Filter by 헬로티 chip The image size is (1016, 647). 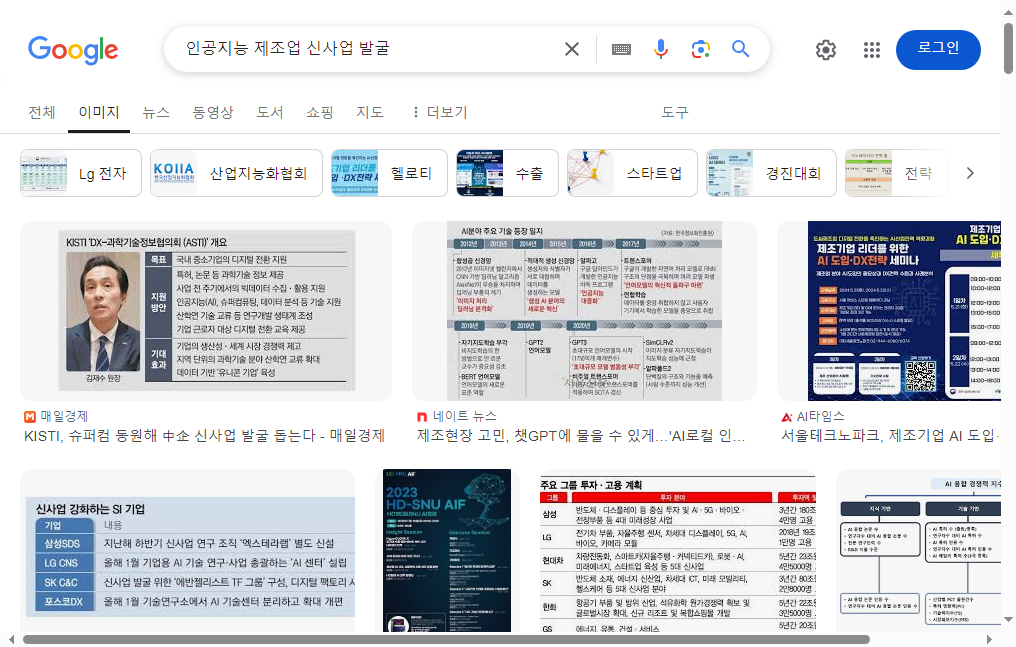[x=389, y=173]
